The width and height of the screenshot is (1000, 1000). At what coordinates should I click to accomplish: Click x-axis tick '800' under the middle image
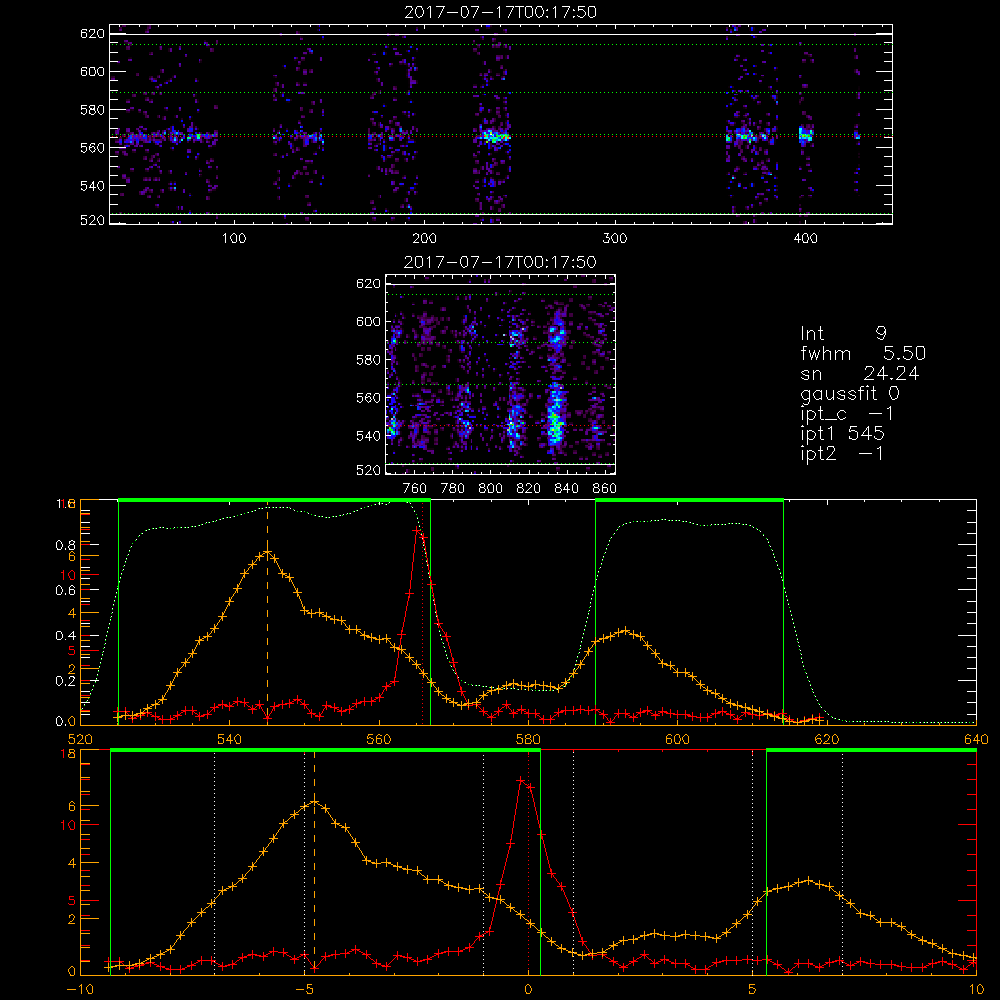click(x=490, y=489)
